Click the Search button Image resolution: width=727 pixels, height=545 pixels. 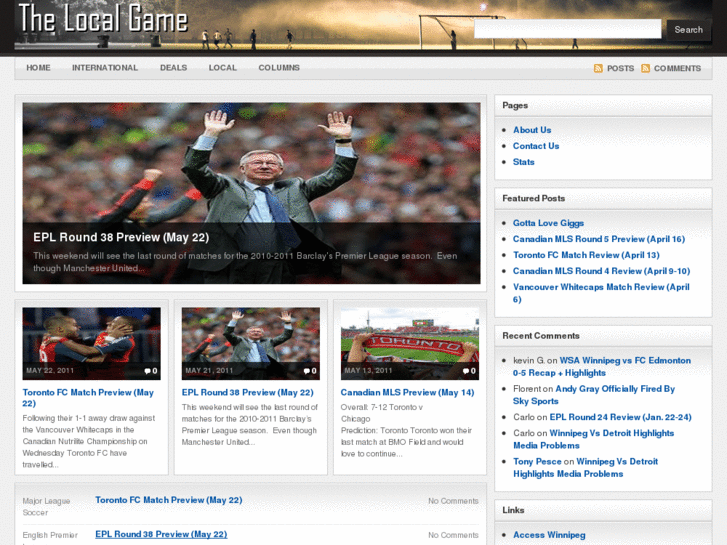pos(689,30)
